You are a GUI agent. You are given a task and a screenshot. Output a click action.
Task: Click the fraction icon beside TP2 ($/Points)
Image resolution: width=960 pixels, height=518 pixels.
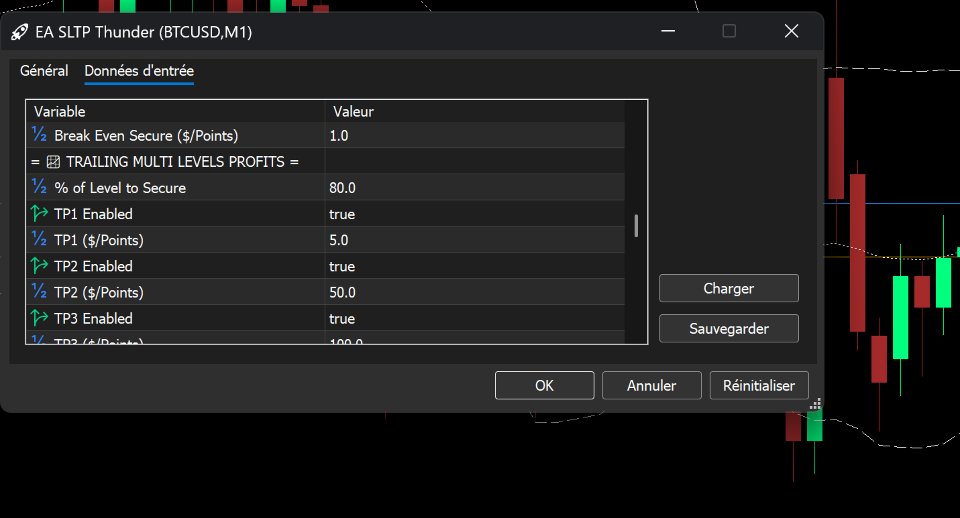click(39, 291)
